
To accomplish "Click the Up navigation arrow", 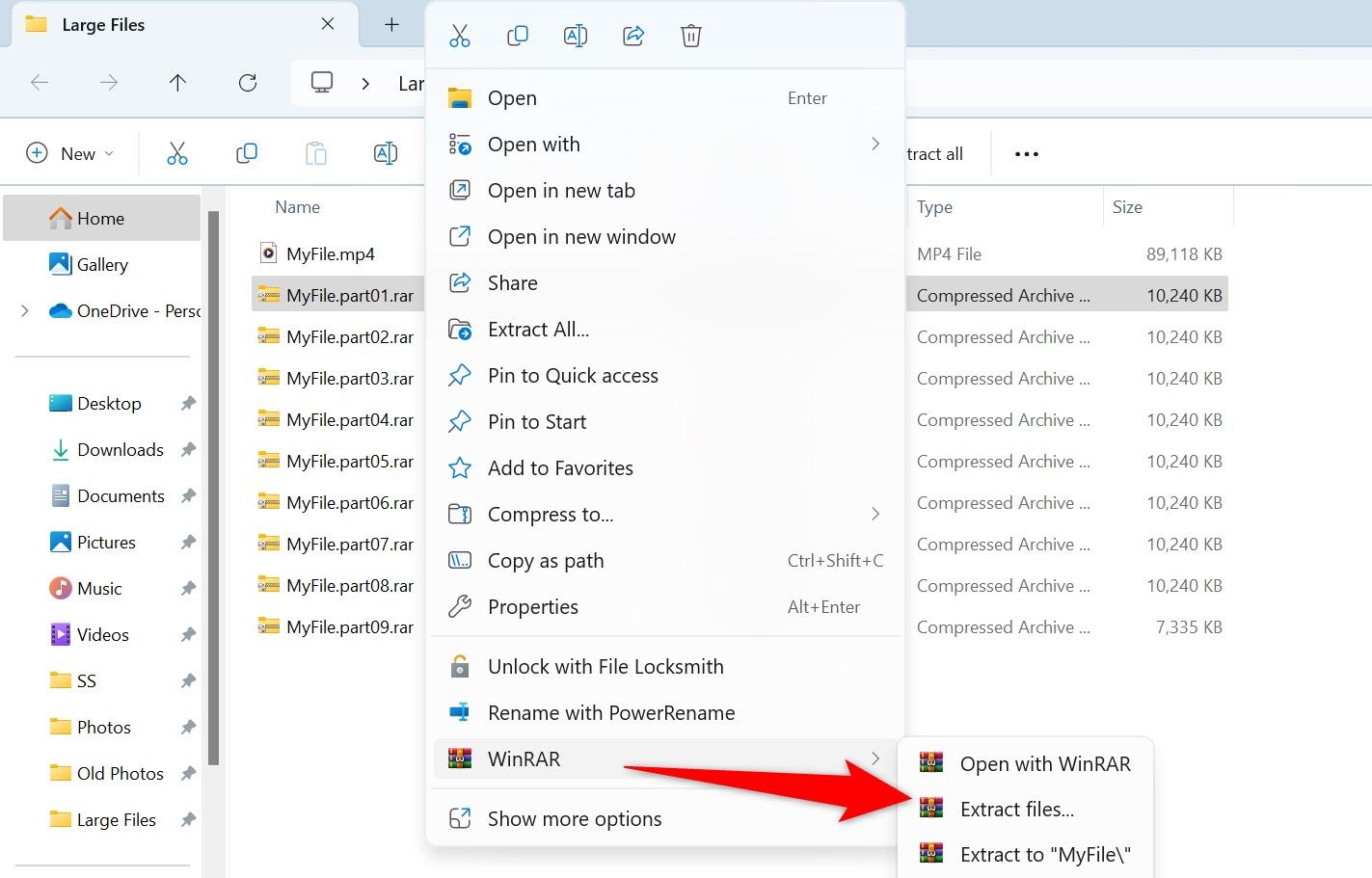I will (178, 83).
